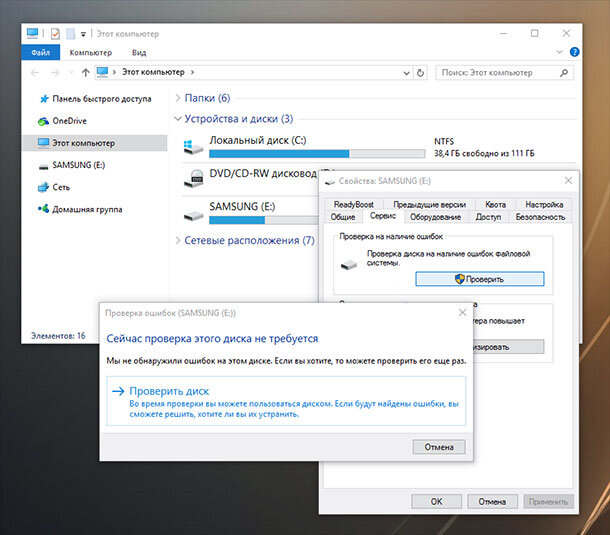Click the blue help question mark icon
The image size is (610, 535).
click(x=574, y=52)
